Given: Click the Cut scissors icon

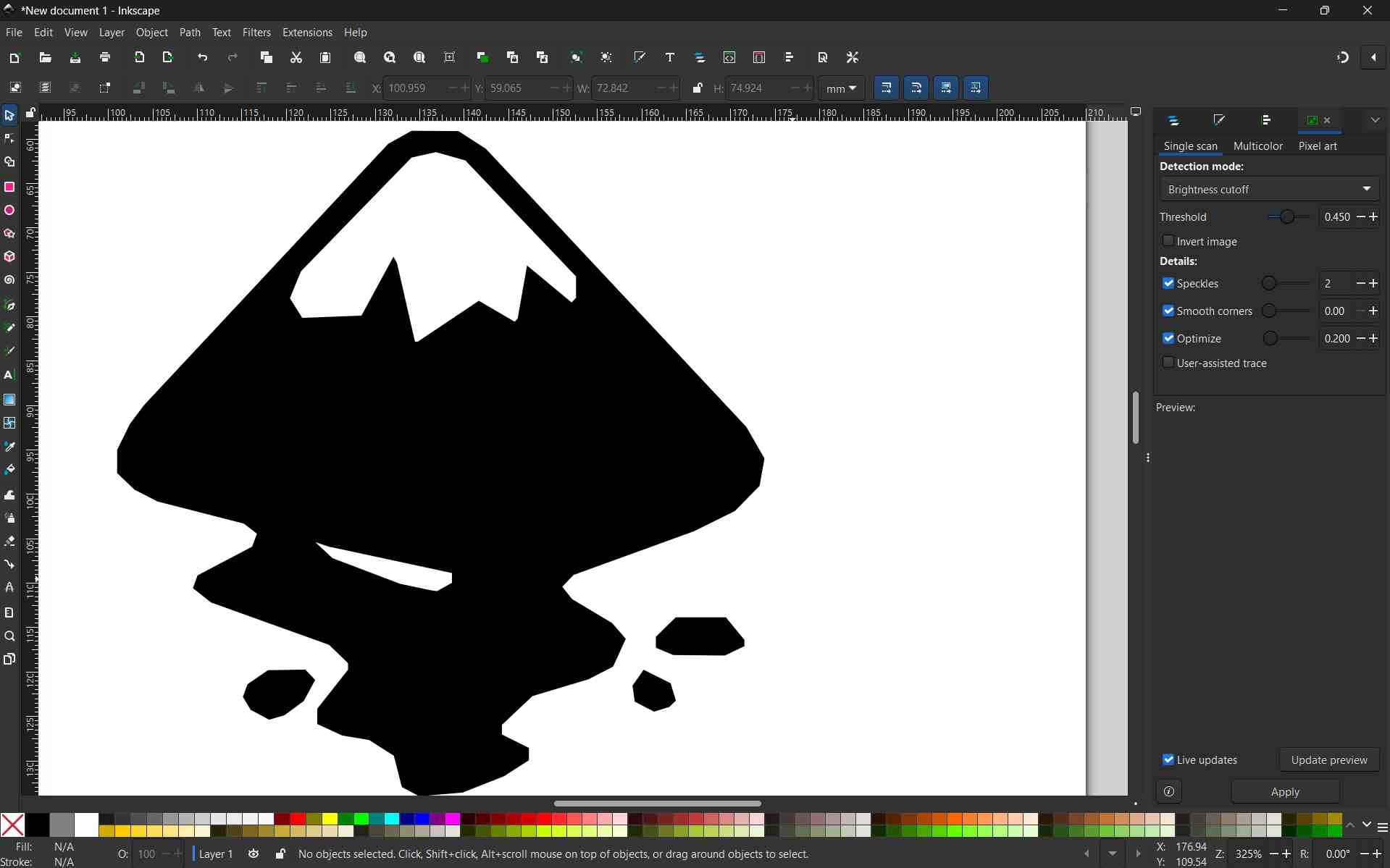Looking at the screenshot, I should [296, 57].
